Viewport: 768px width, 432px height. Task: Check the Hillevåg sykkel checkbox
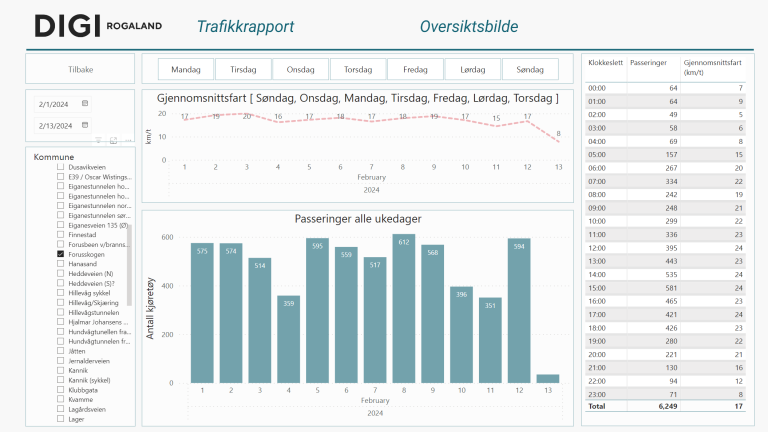point(60,293)
